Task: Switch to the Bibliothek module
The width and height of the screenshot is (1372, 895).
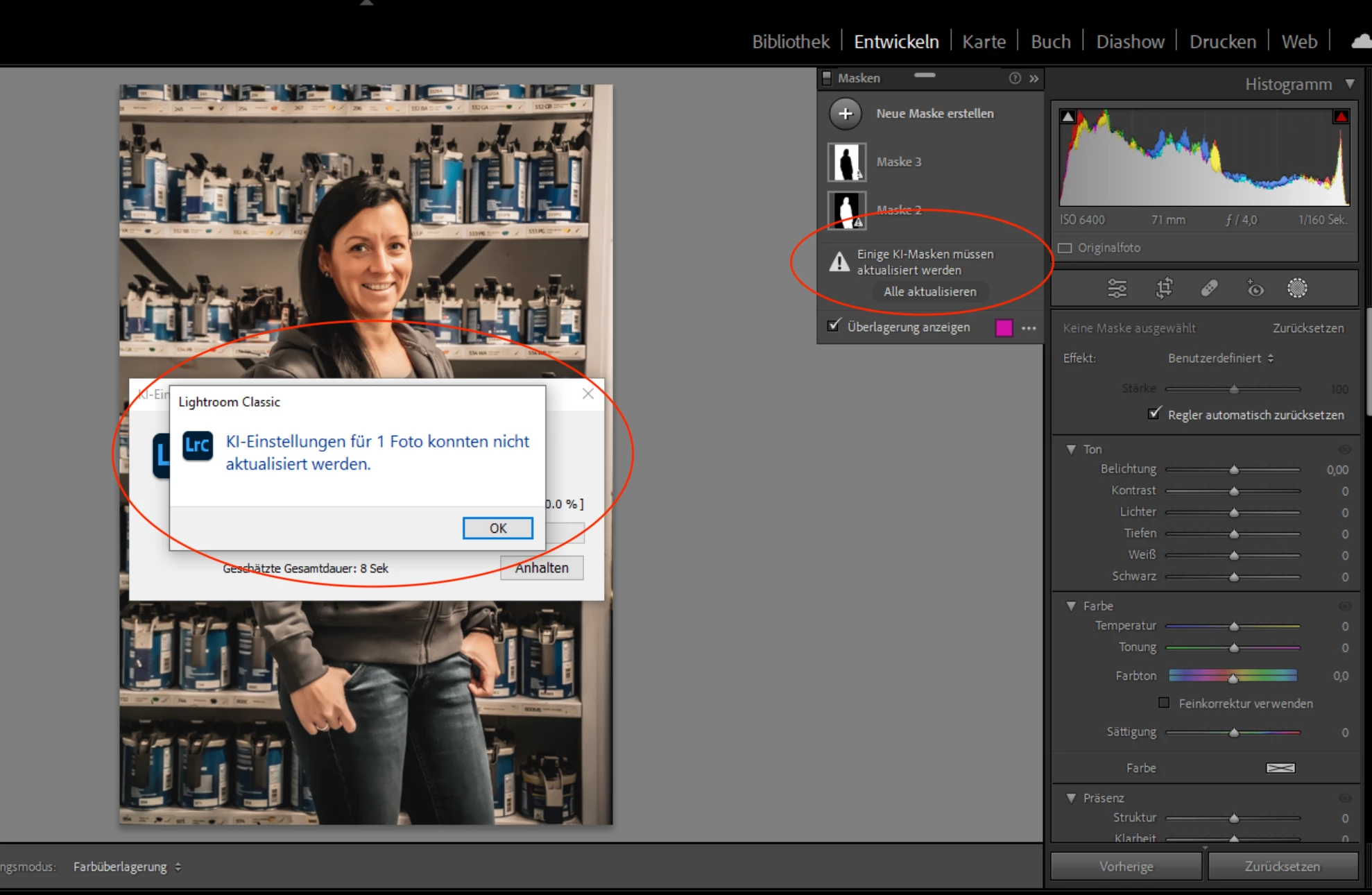Action: point(791,42)
